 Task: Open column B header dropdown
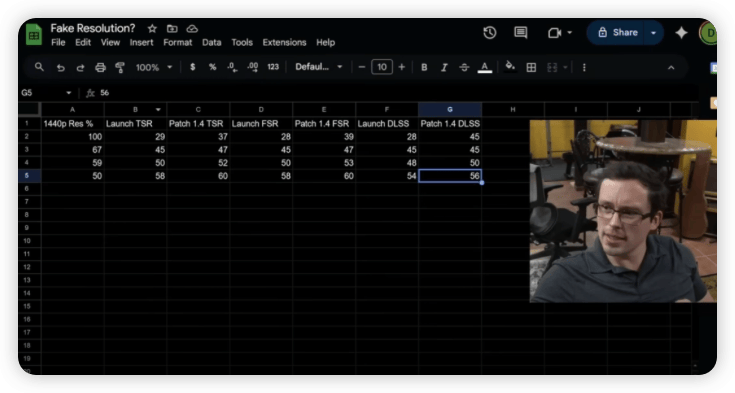click(158, 110)
